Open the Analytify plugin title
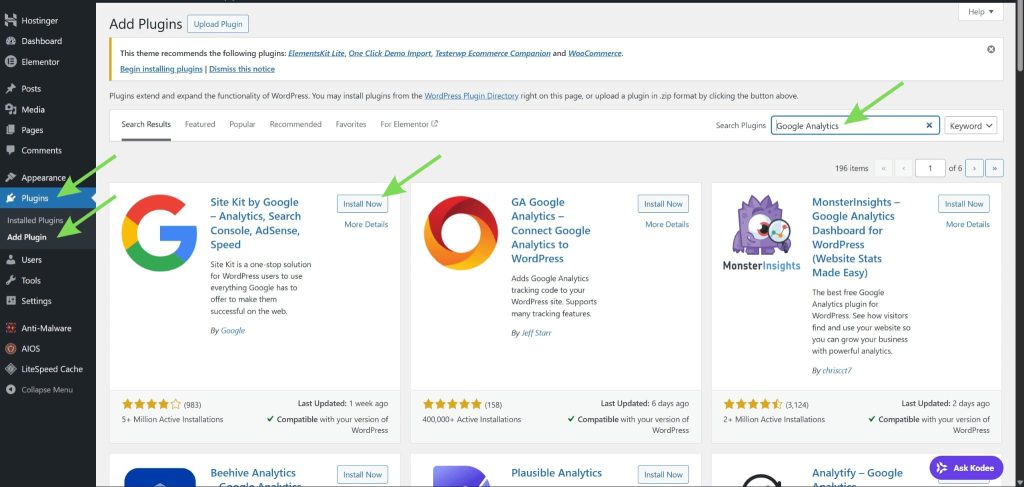 click(857, 477)
